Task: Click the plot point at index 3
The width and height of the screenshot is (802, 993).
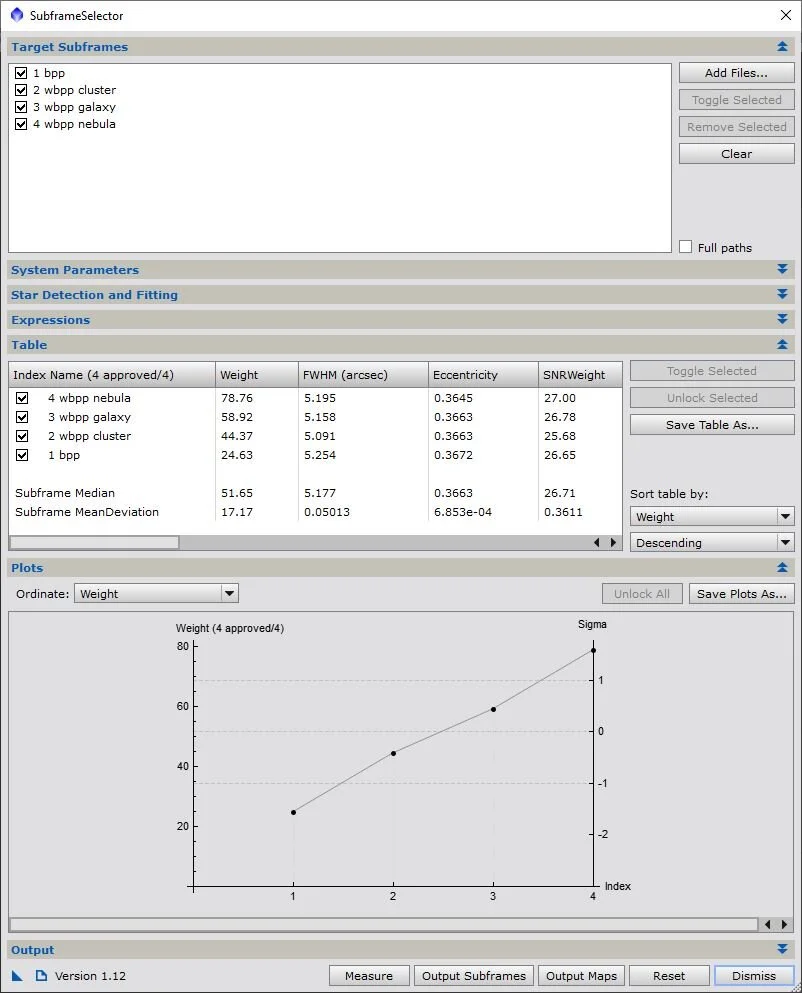Action: (493, 709)
